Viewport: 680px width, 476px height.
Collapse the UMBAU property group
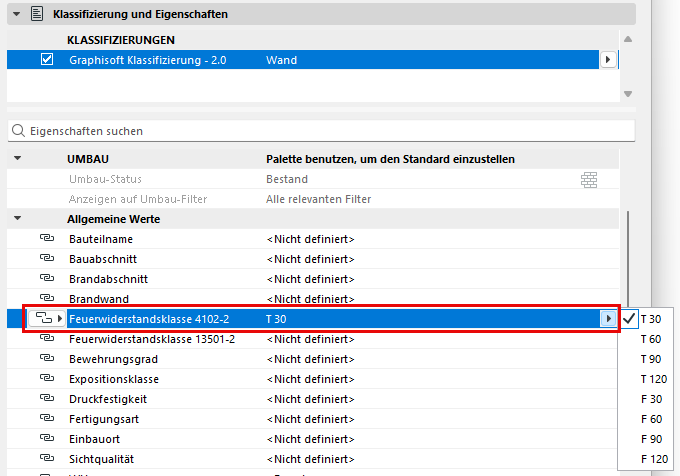coord(17,159)
